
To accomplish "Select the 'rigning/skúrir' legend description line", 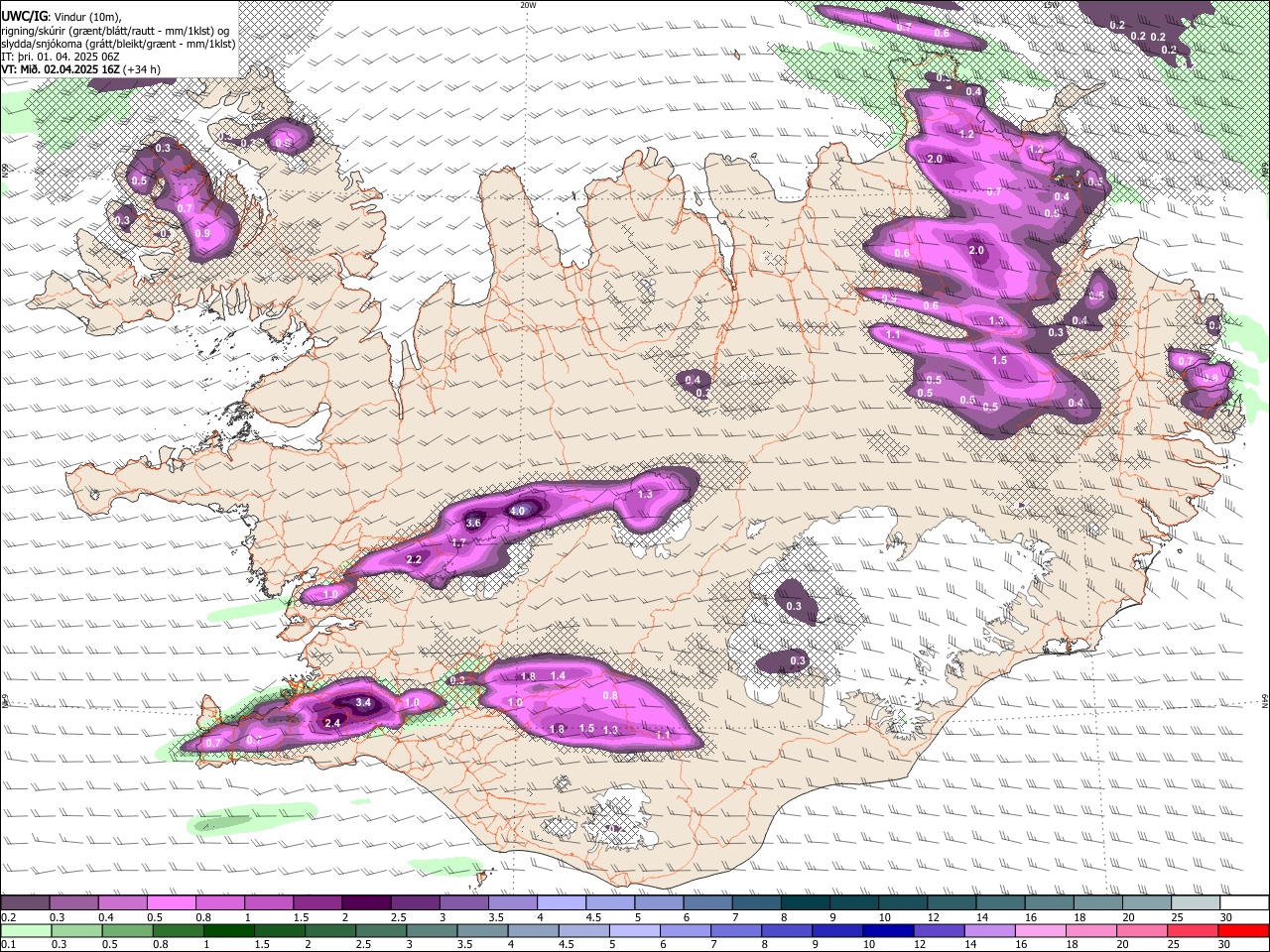I will [116, 30].
